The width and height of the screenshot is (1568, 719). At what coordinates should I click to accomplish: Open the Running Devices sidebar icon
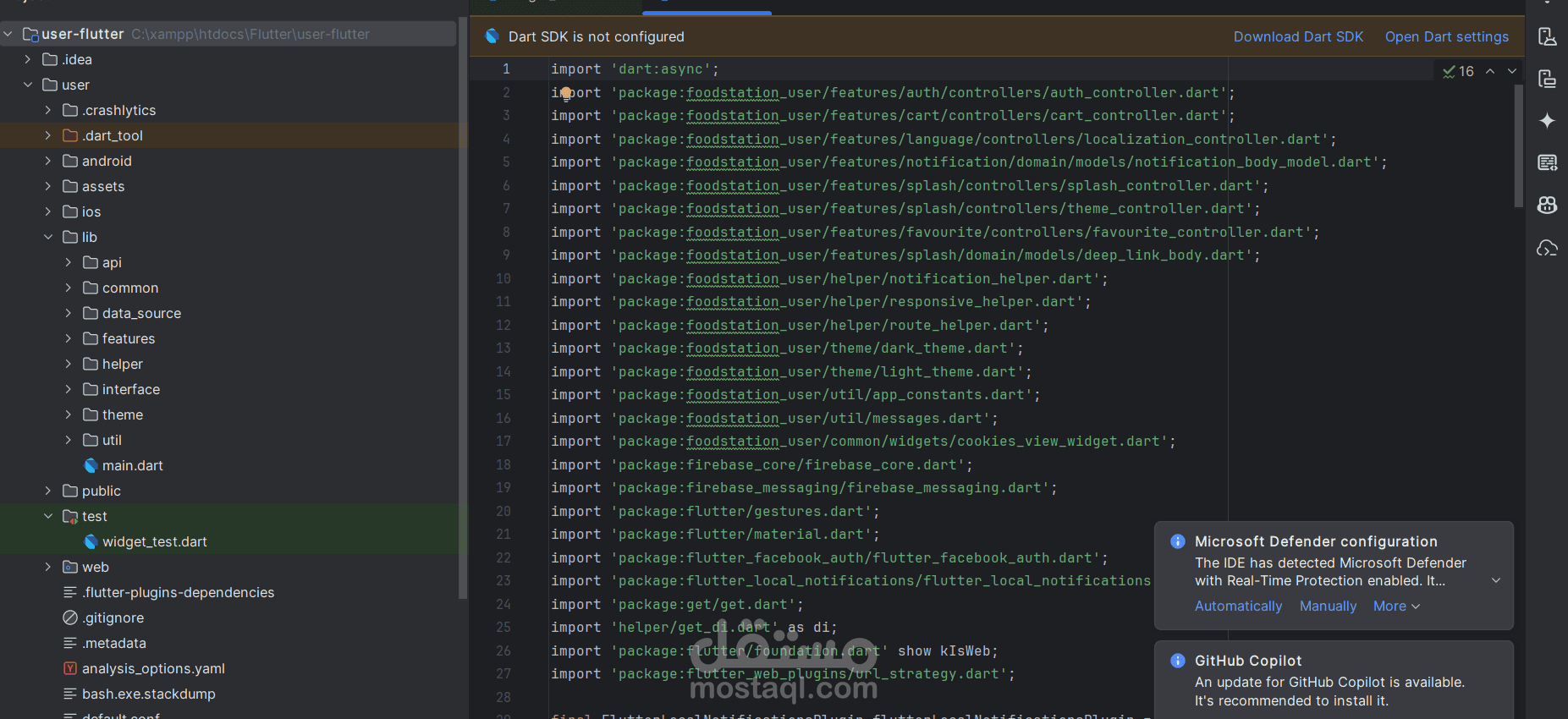[x=1547, y=79]
